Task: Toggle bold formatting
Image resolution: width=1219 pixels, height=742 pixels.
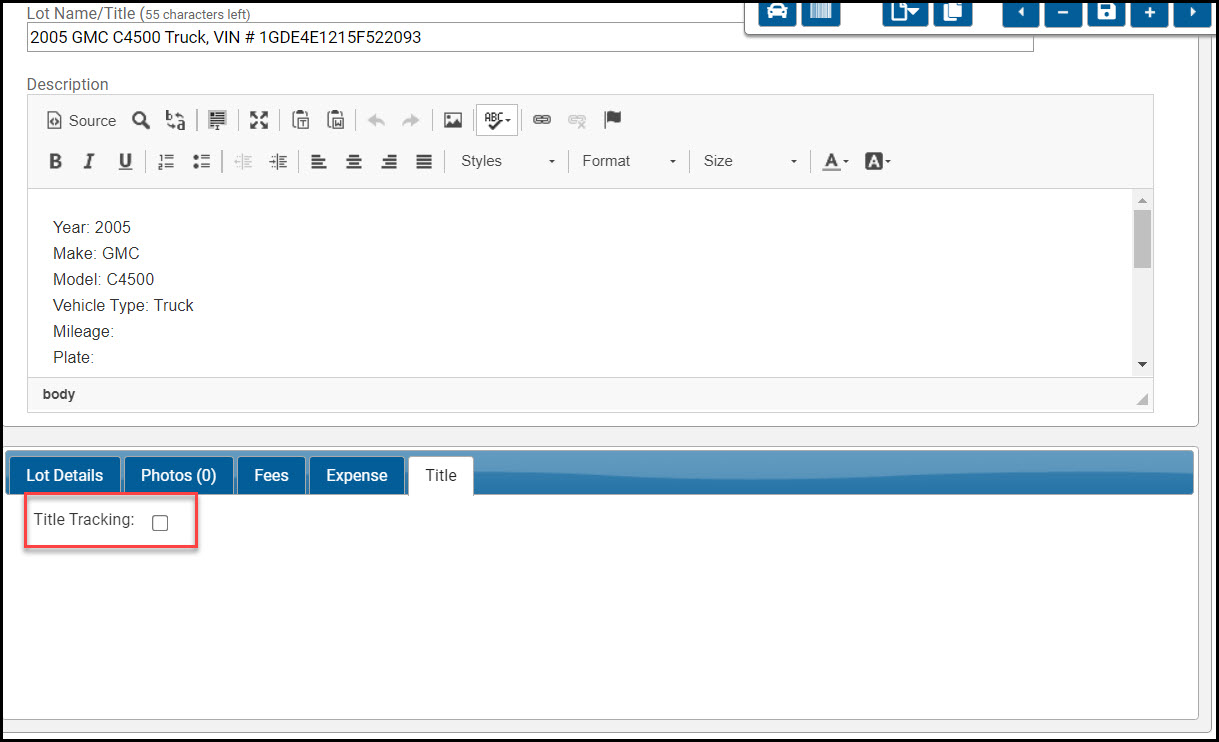Action: (56, 161)
